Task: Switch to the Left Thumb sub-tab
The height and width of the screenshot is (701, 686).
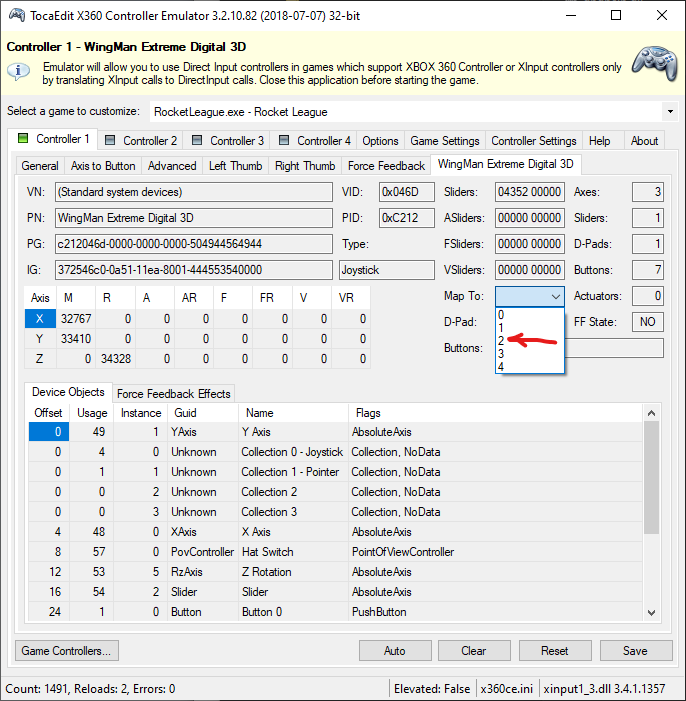Action: click(235, 166)
